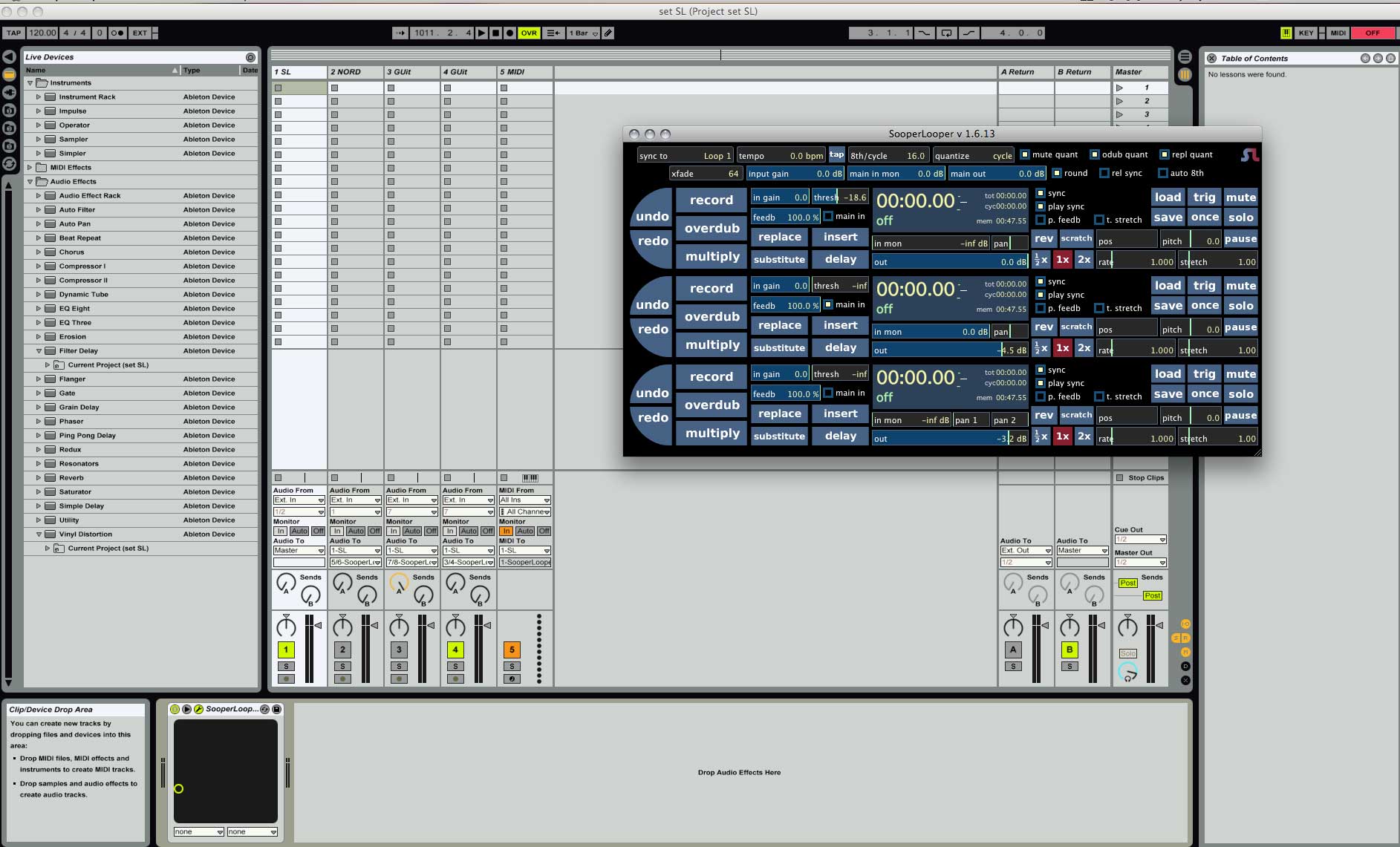Collapse the Instruments folder
The width and height of the screenshot is (1400, 847).
click(x=30, y=83)
